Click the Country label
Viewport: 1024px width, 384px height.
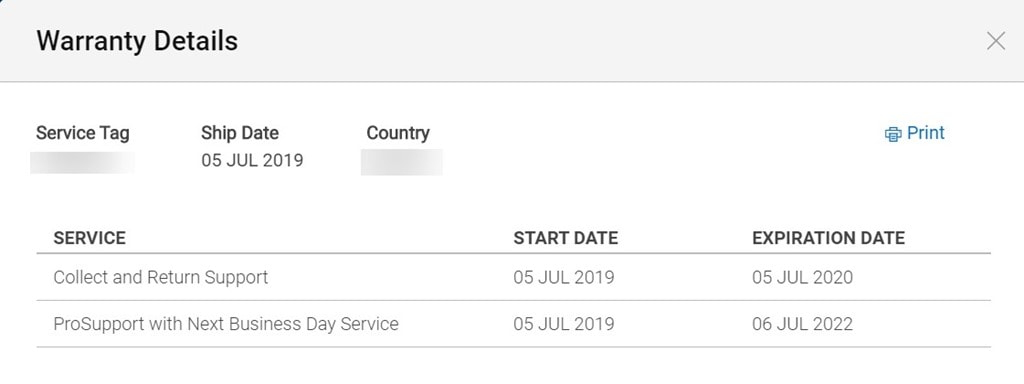click(398, 133)
